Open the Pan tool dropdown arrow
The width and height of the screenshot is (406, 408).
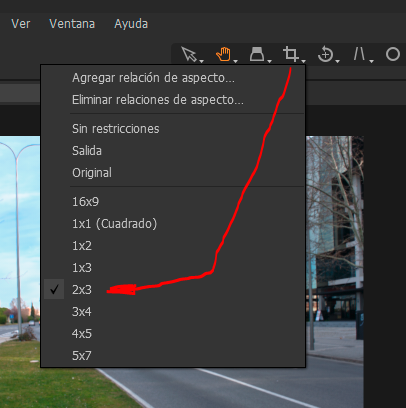[235, 61]
